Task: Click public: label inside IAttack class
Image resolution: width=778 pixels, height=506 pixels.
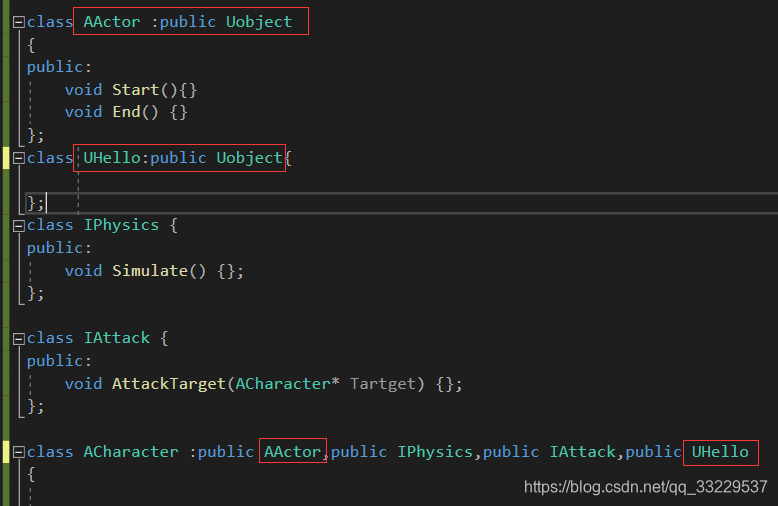Action: coord(59,361)
